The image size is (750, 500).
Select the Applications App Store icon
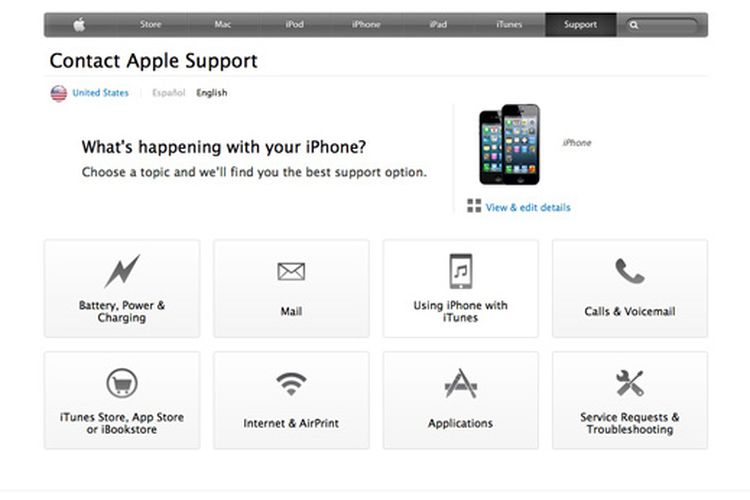click(x=461, y=383)
